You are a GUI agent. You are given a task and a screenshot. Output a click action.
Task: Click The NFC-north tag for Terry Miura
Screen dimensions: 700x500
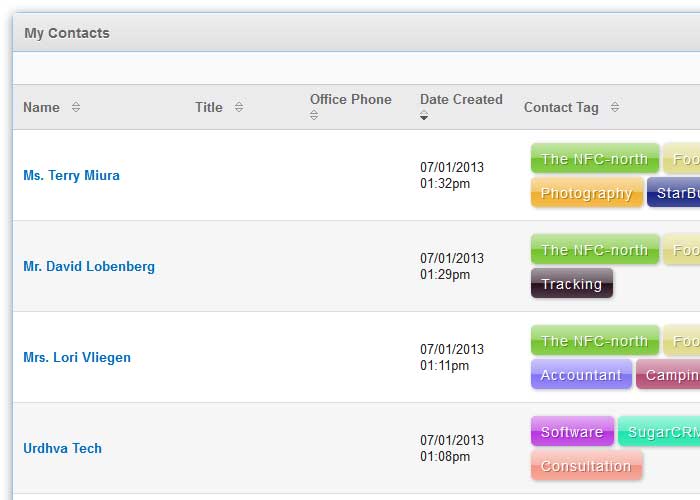tap(595, 158)
